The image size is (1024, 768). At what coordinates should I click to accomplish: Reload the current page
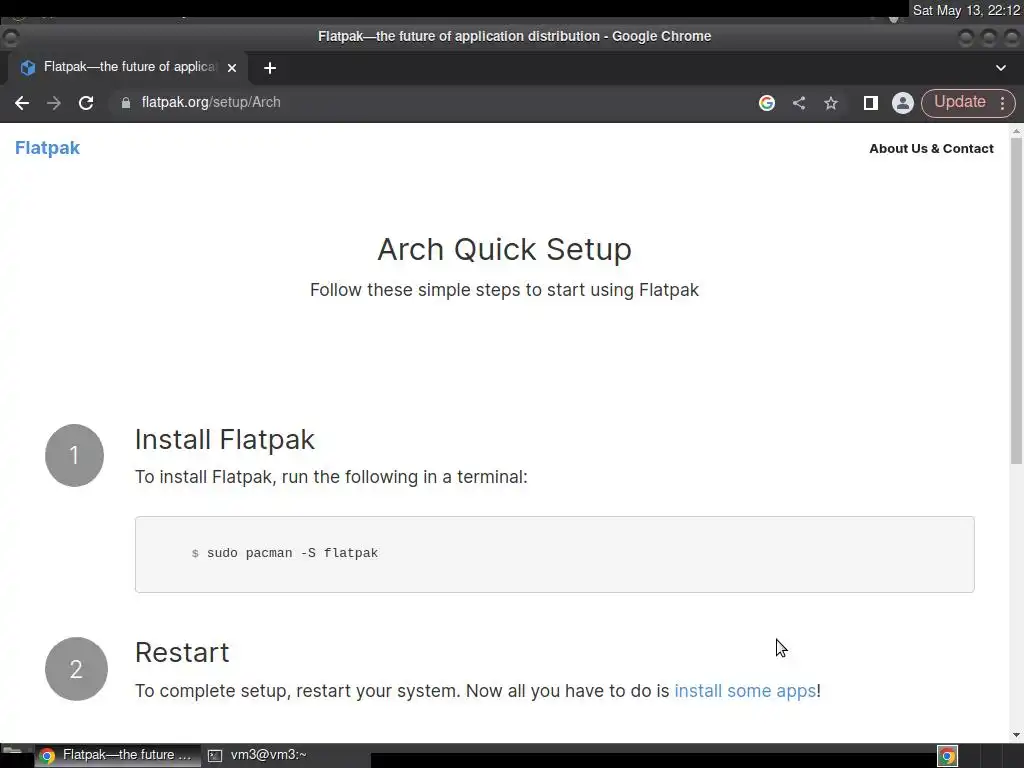click(86, 103)
